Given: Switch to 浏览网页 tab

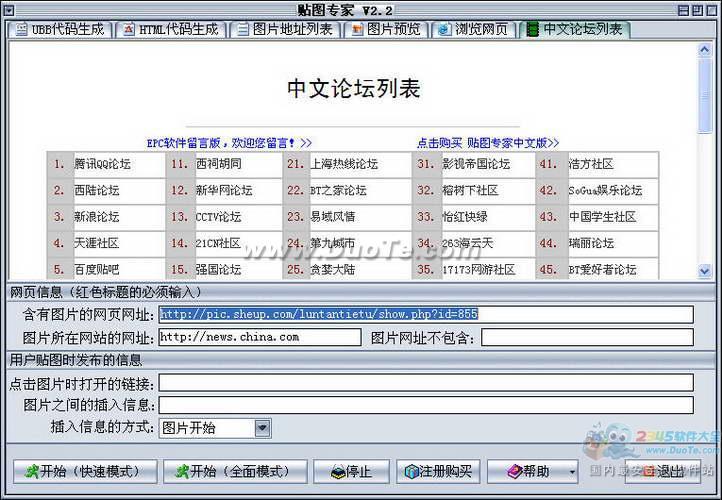Looking at the screenshot, I should [x=473, y=29].
